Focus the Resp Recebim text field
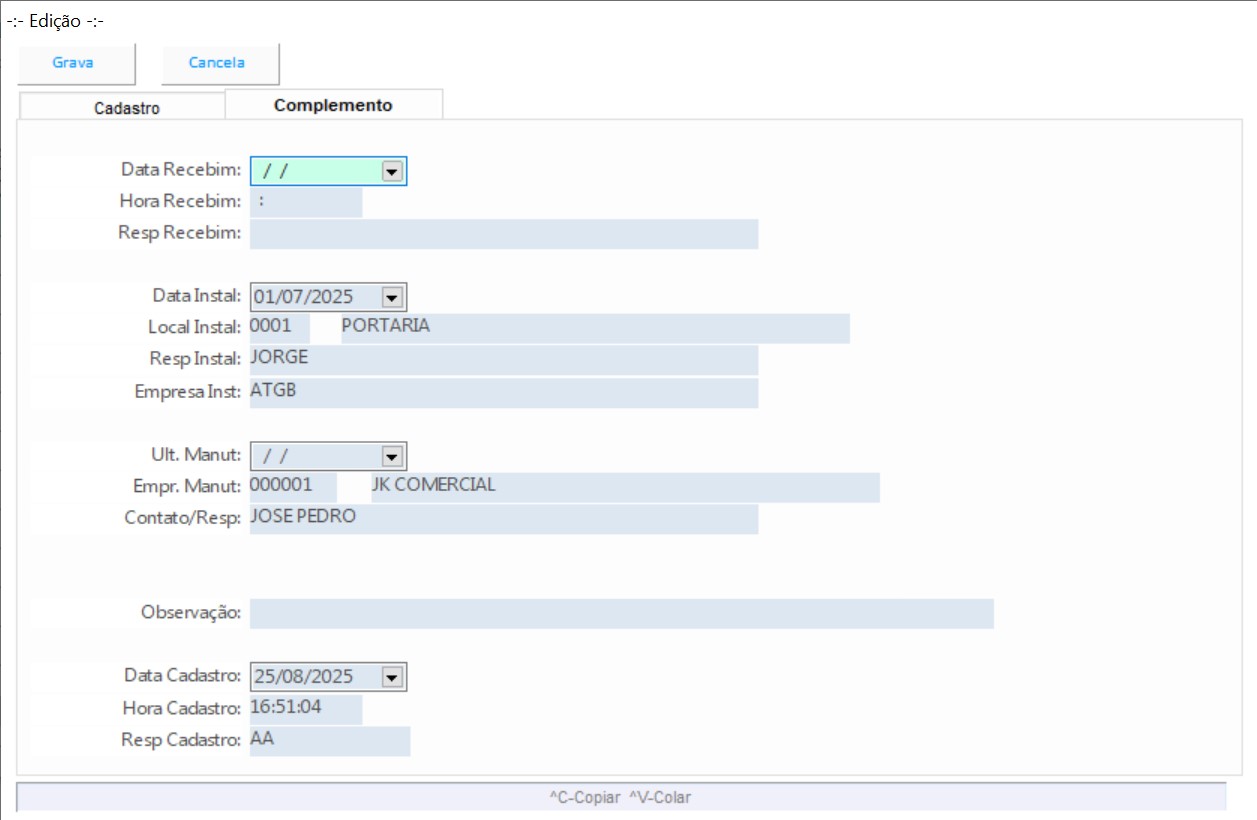The width and height of the screenshot is (1257, 820). click(503, 234)
